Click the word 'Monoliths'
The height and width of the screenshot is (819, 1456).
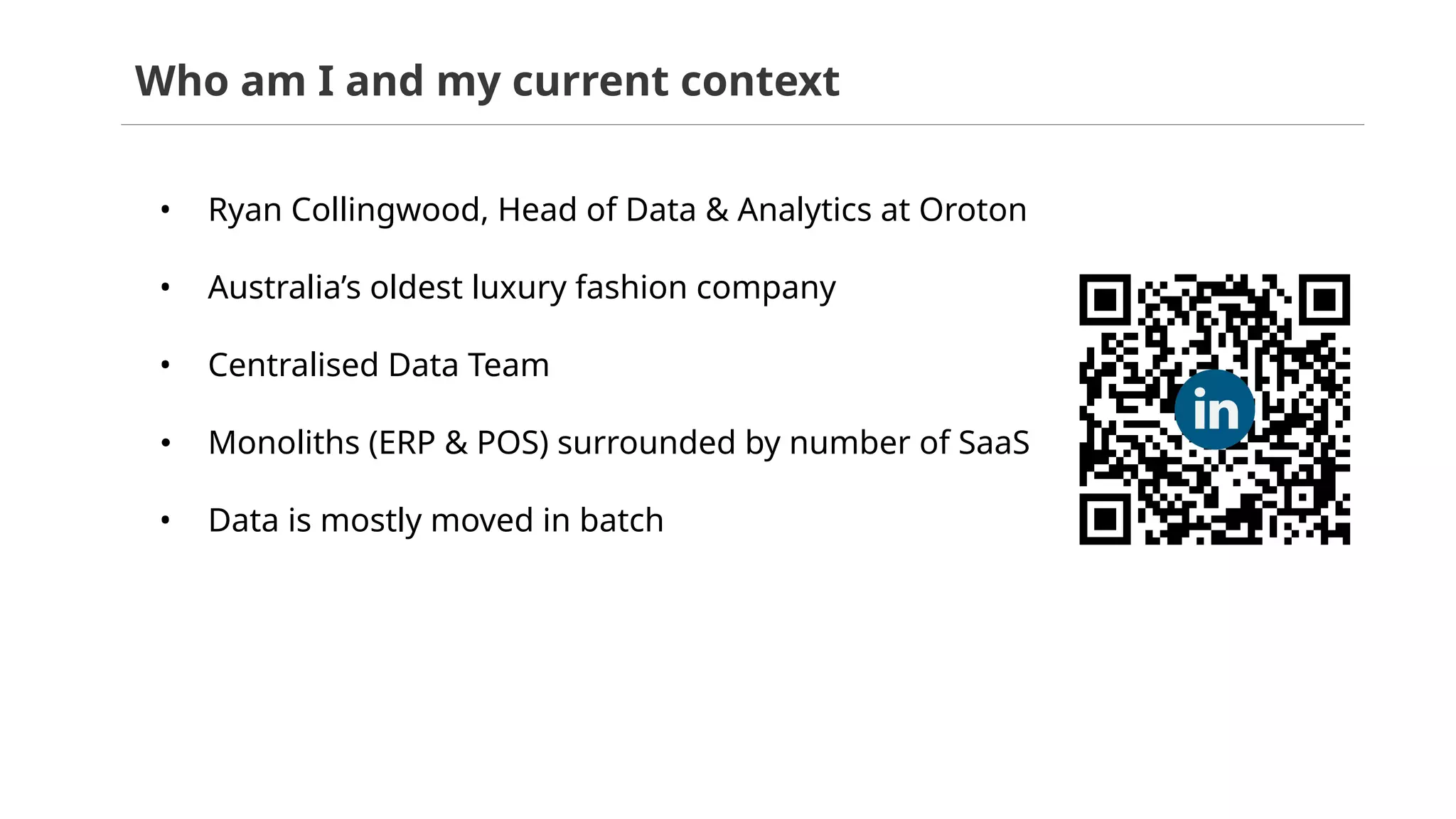[x=284, y=443]
